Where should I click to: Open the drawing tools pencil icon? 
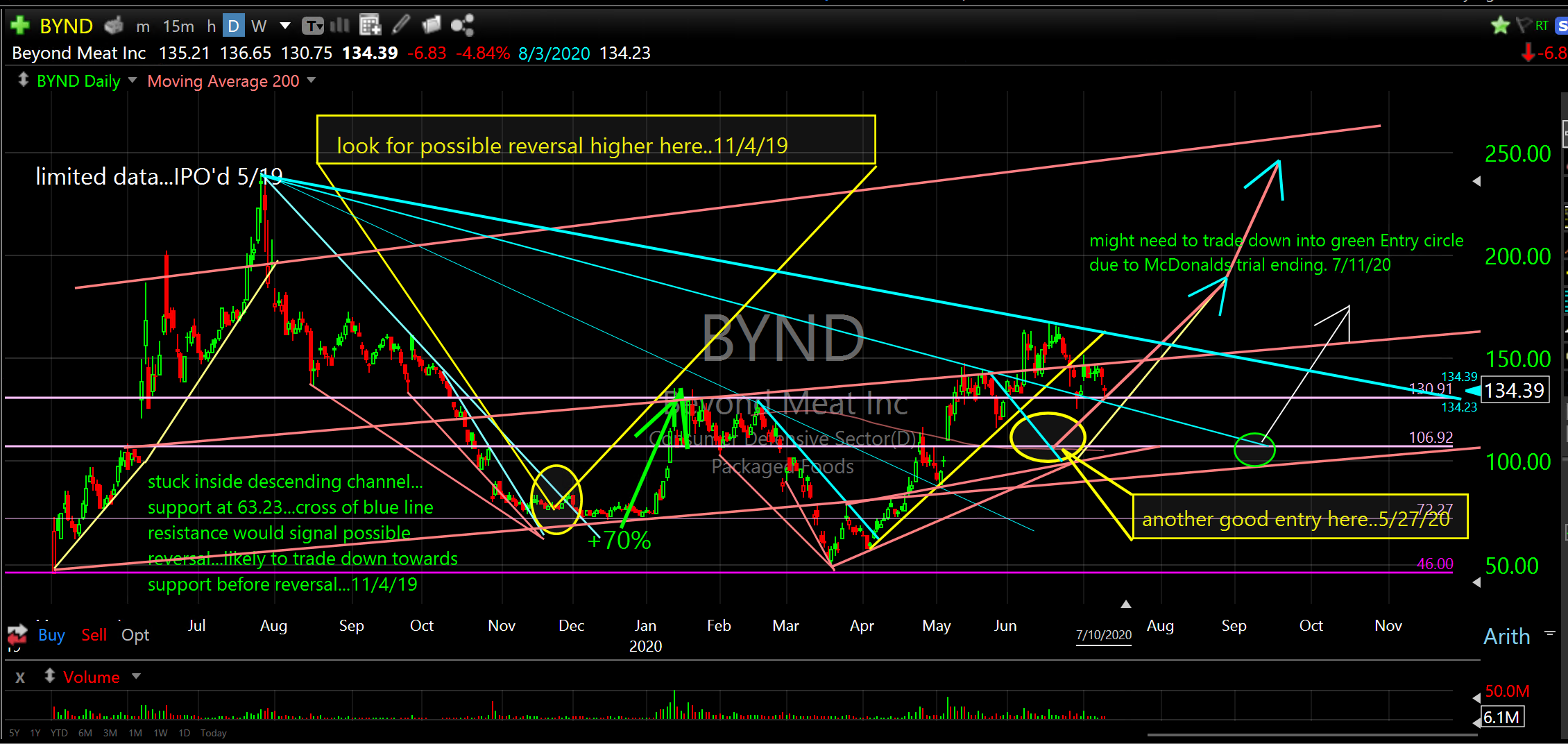400,26
